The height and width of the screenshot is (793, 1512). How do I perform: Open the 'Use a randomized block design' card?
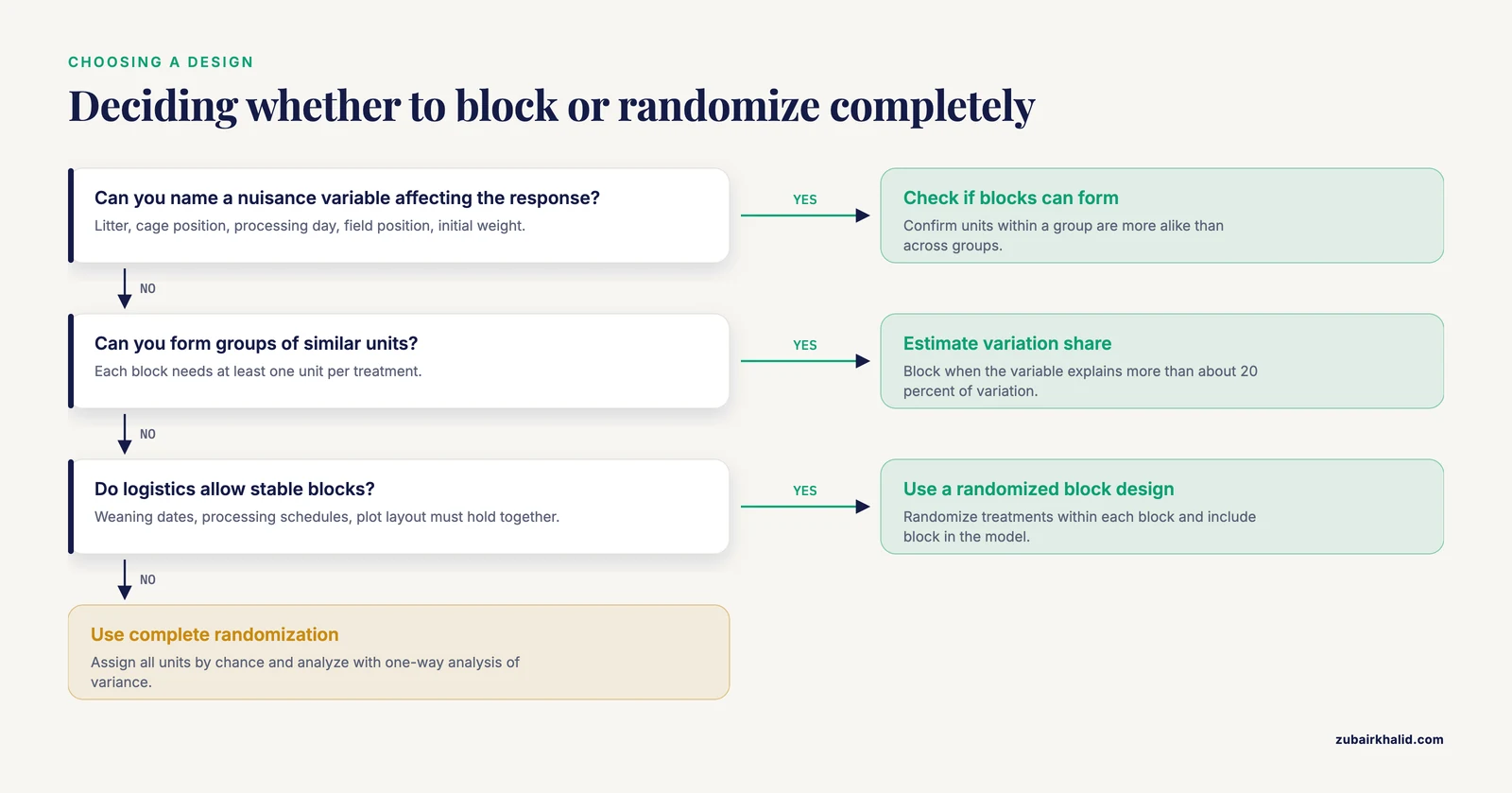[1162, 507]
